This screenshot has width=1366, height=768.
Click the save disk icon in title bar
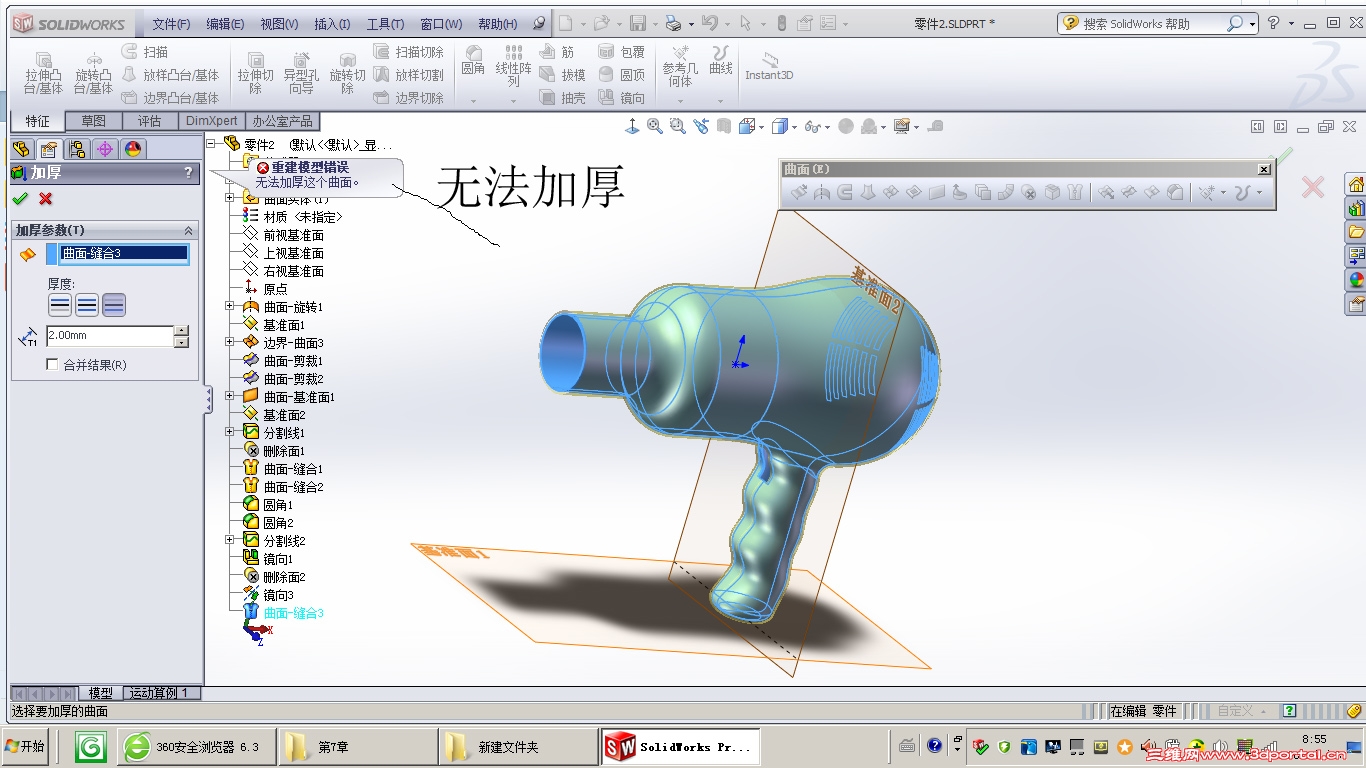pos(637,23)
